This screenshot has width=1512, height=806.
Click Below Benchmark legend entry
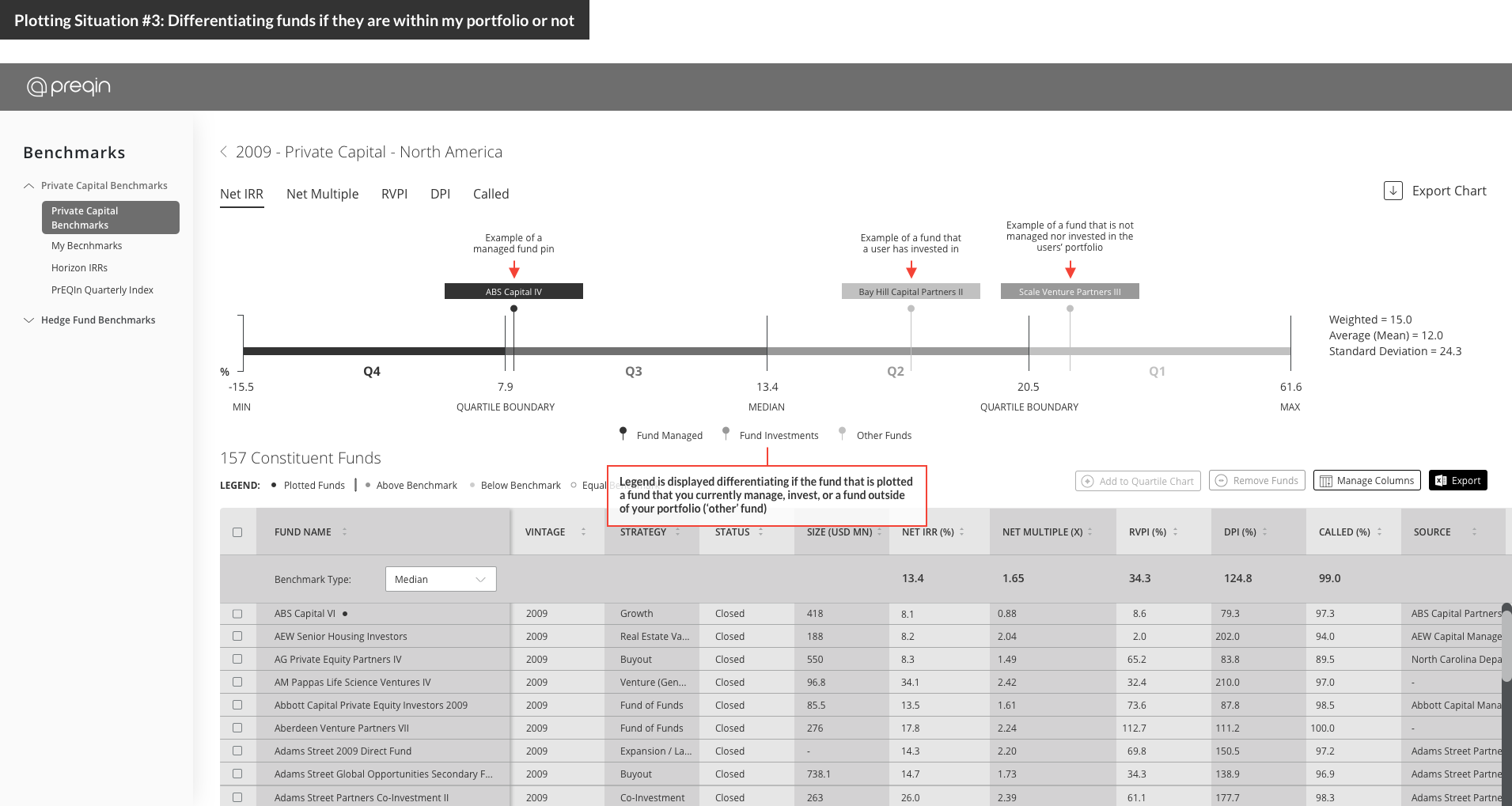pos(515,485)
